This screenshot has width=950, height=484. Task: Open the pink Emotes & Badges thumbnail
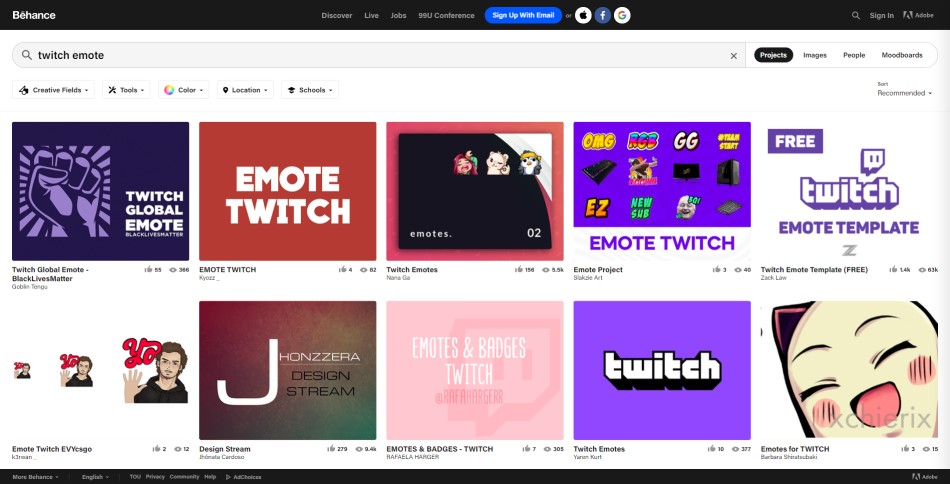coord(475,370)
